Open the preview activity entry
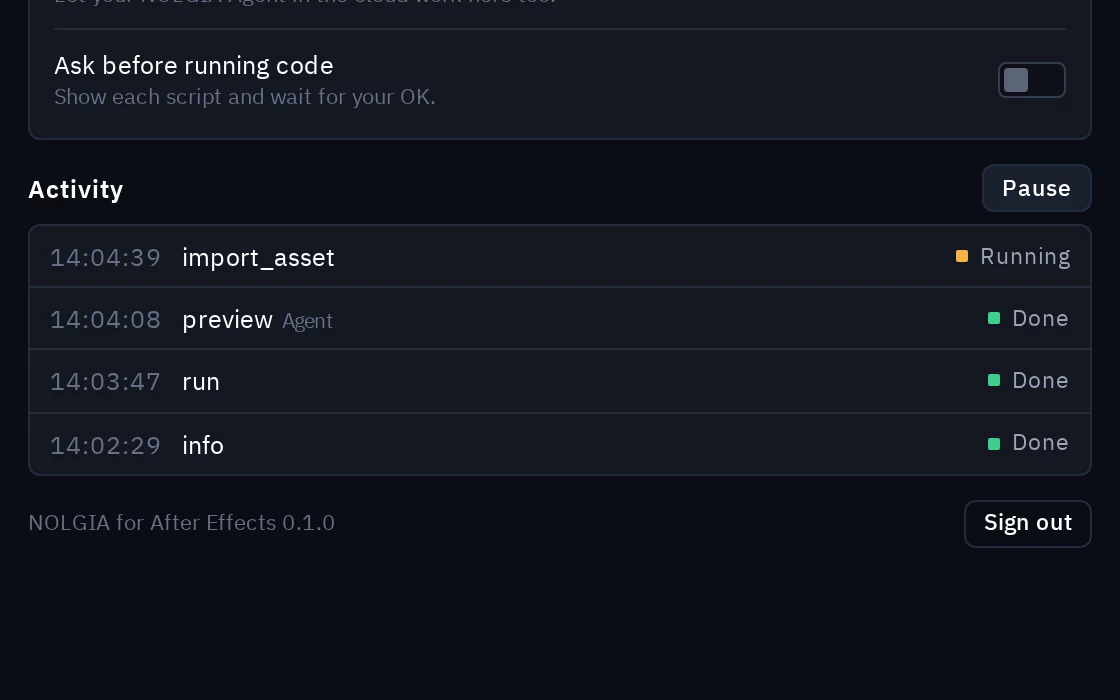 (560, 319)
